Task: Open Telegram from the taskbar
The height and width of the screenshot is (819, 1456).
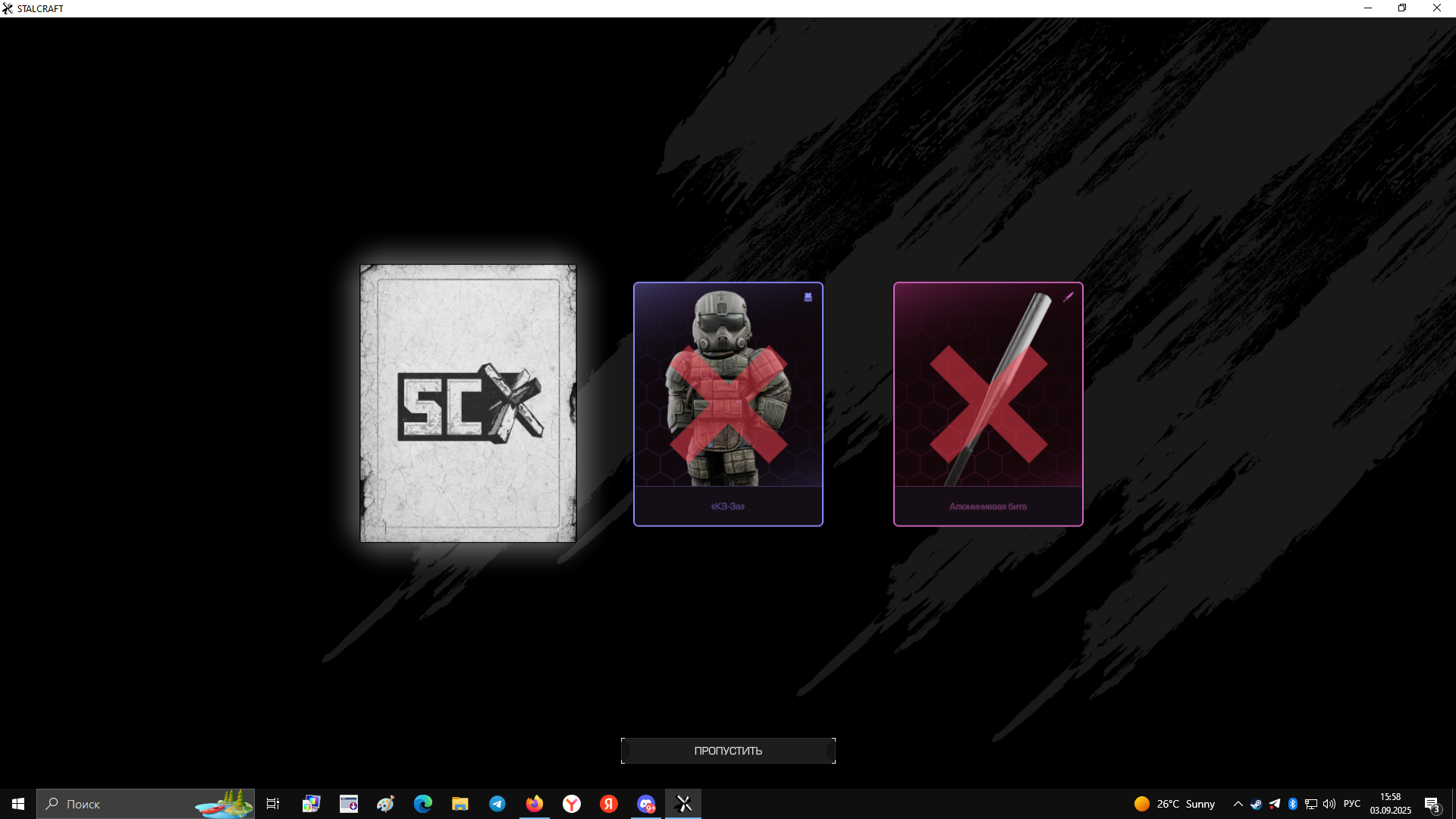Action: pos(497,804)
